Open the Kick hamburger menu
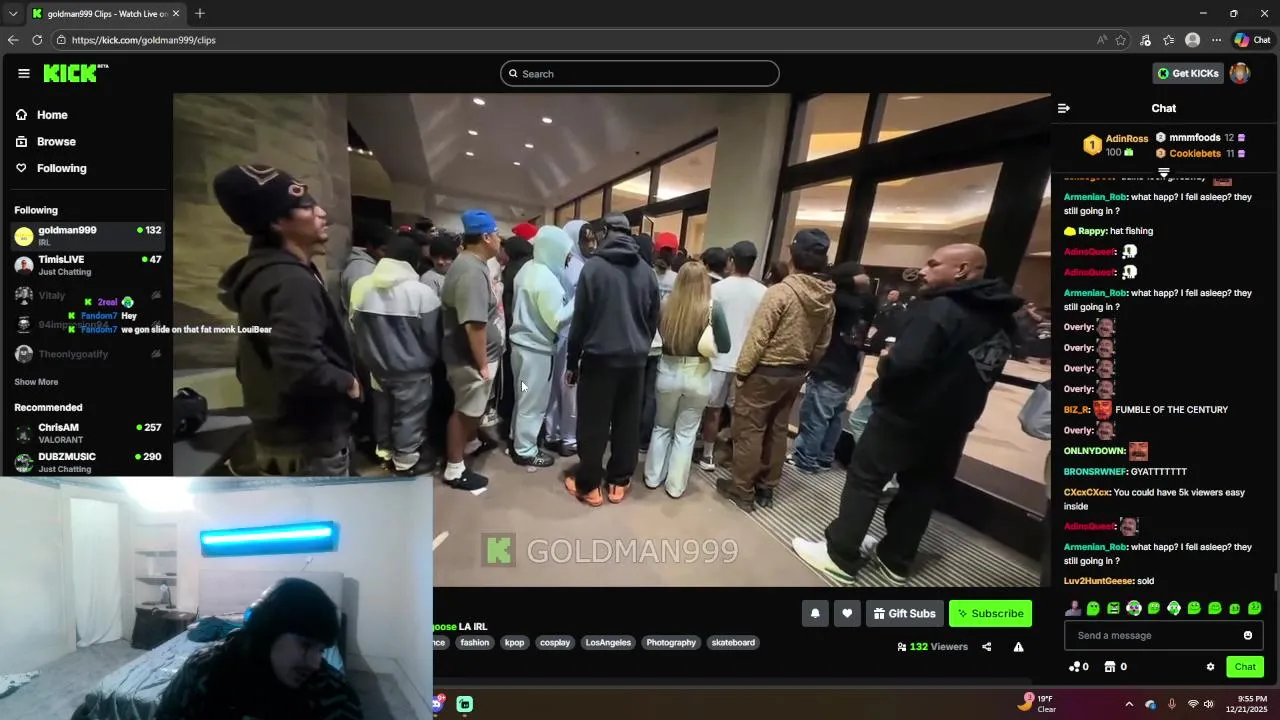The height and width of the screenshot is (720, 1280). pos(24,73)
